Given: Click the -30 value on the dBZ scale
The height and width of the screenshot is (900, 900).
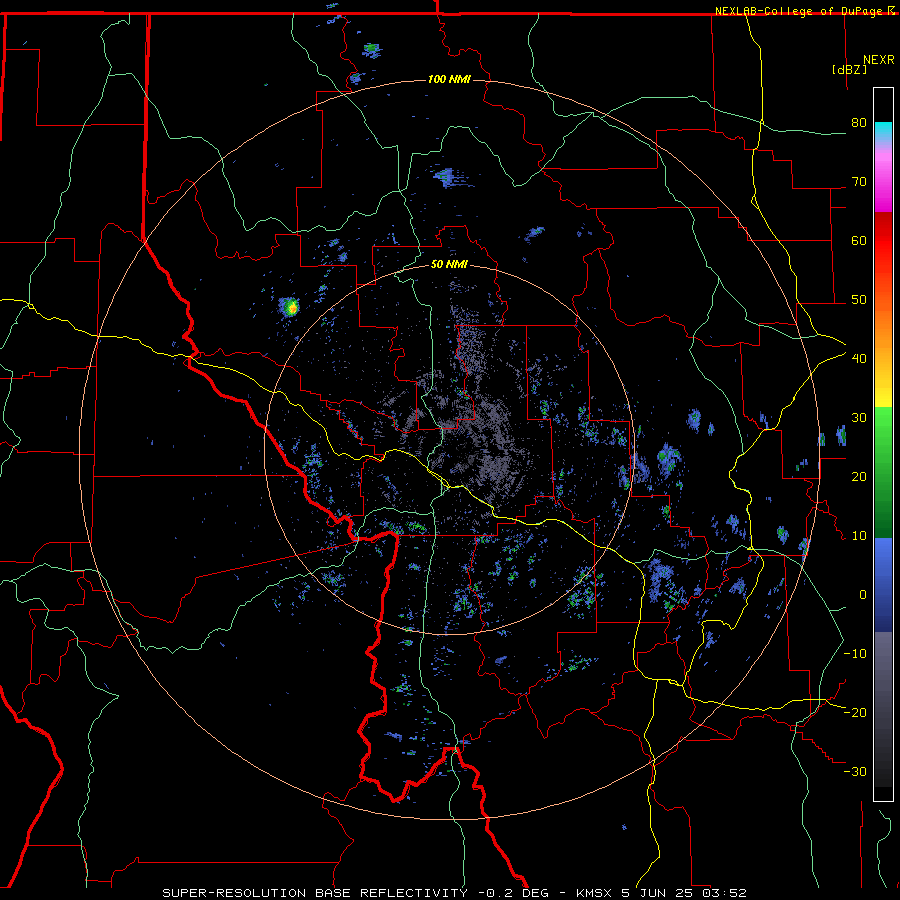Looking at the screenshot, I should pyautogui.click(x=855, y=771).
